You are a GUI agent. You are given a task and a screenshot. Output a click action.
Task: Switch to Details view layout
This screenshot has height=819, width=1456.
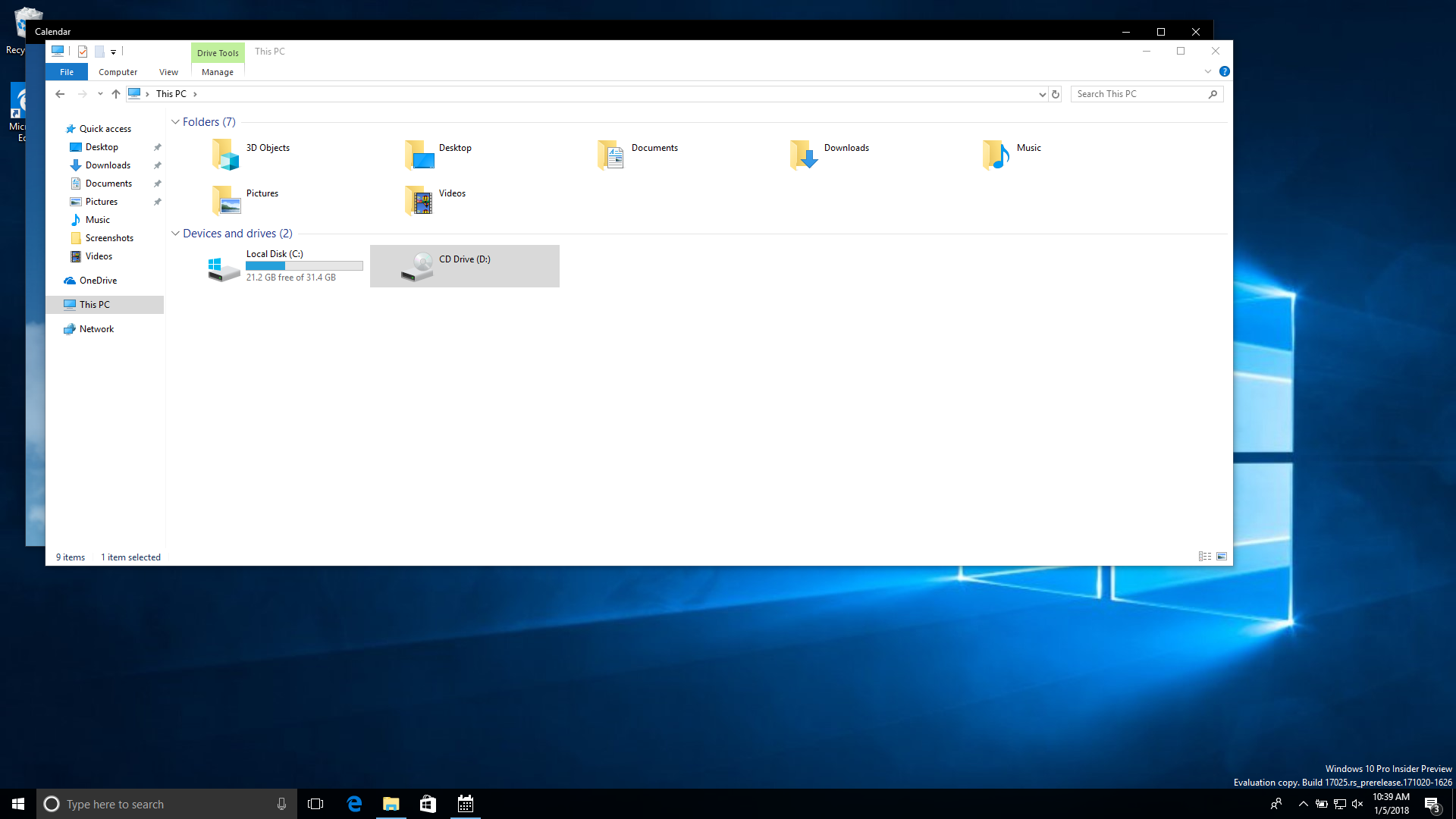pos(1204,557)
